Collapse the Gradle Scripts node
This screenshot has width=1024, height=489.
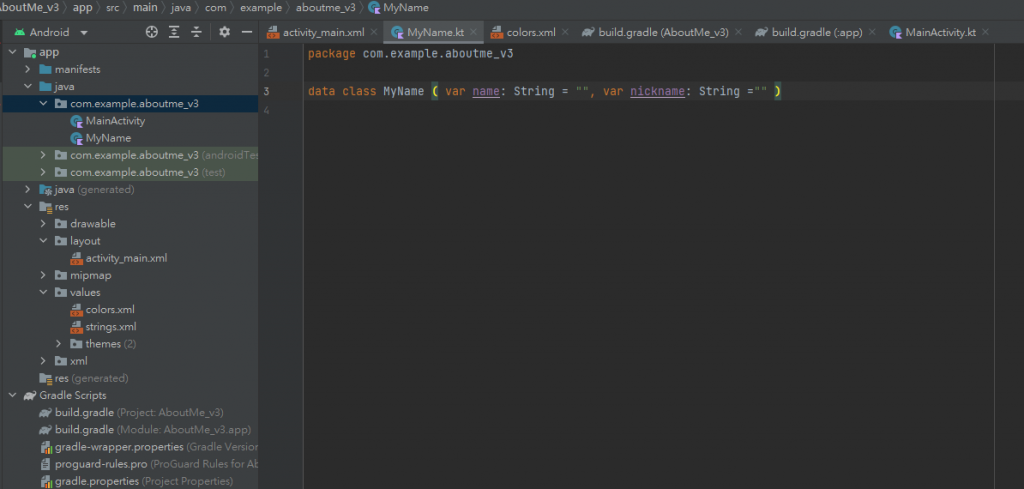click(12, 396)
